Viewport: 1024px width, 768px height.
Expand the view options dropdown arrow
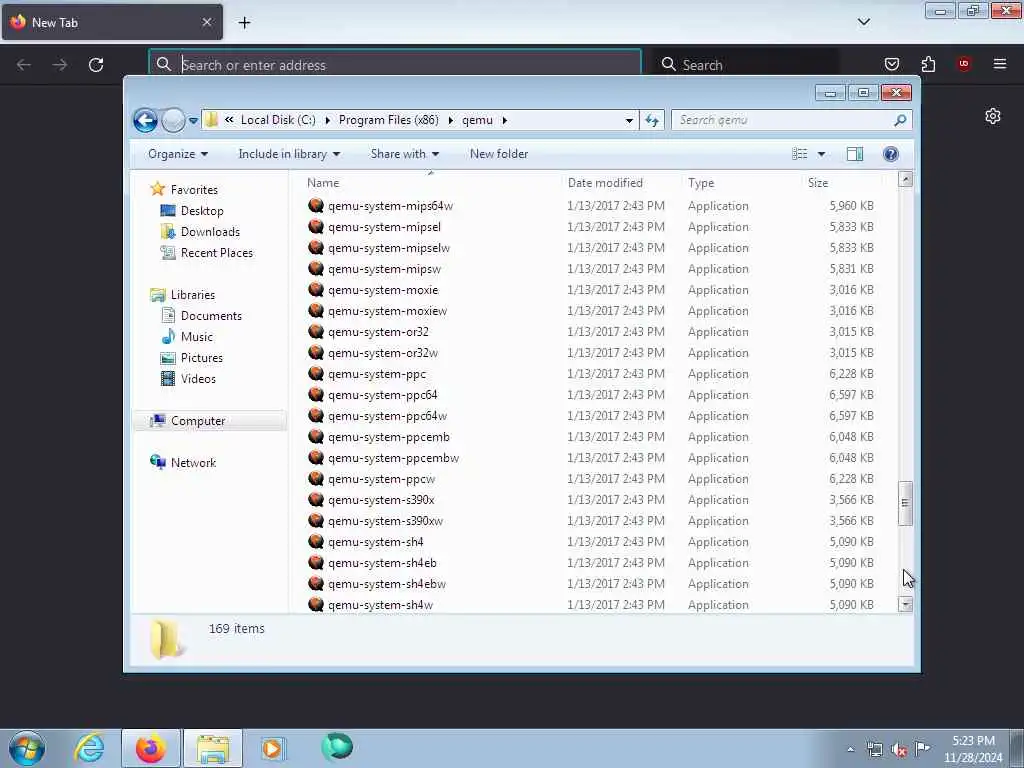(x=822, y=154)
